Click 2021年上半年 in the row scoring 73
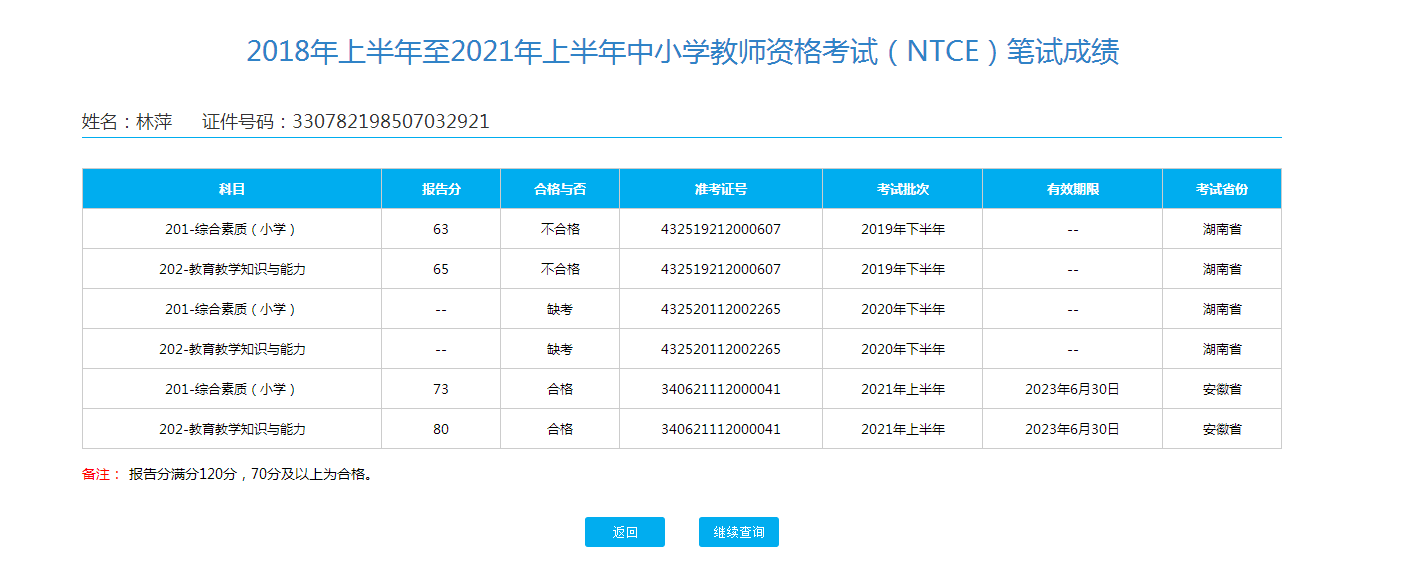This screenshot has height=580, width=1415. point(903,389)
